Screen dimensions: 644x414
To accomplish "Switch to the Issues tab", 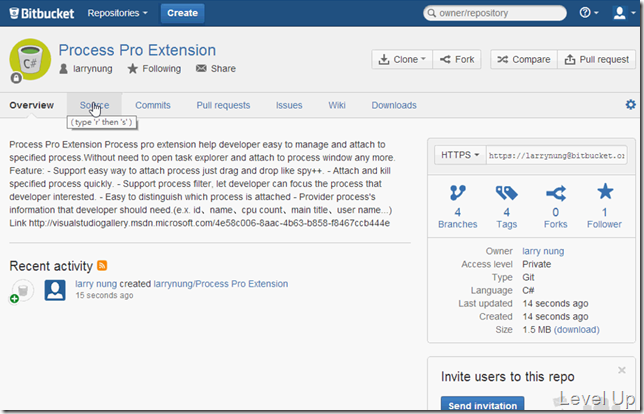I will [289, 105].
